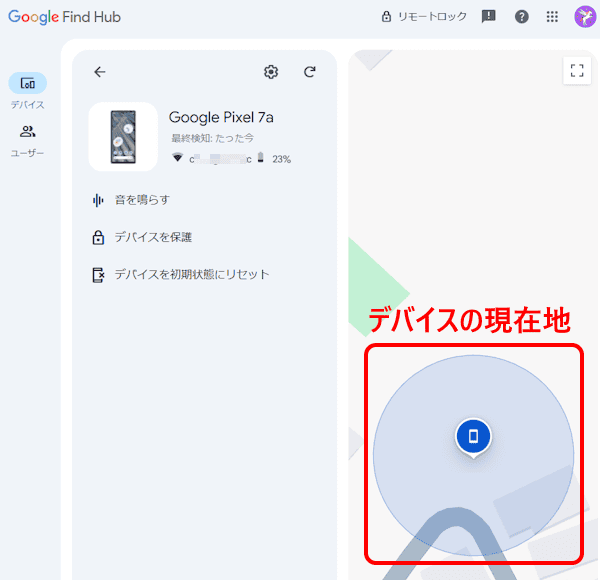Image resolution: width=600 pixels, height=580 pixels.
Task: Open the Google account profile avatar
Action: pos(584,17)
